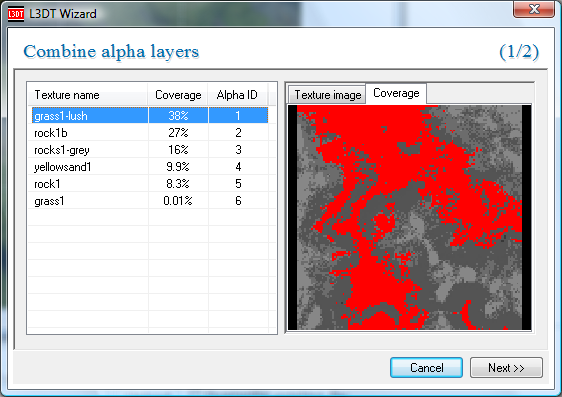Screen dimensions: 562x397
Task: Click the 27% coverage cell
Action: tap(178, 133)
